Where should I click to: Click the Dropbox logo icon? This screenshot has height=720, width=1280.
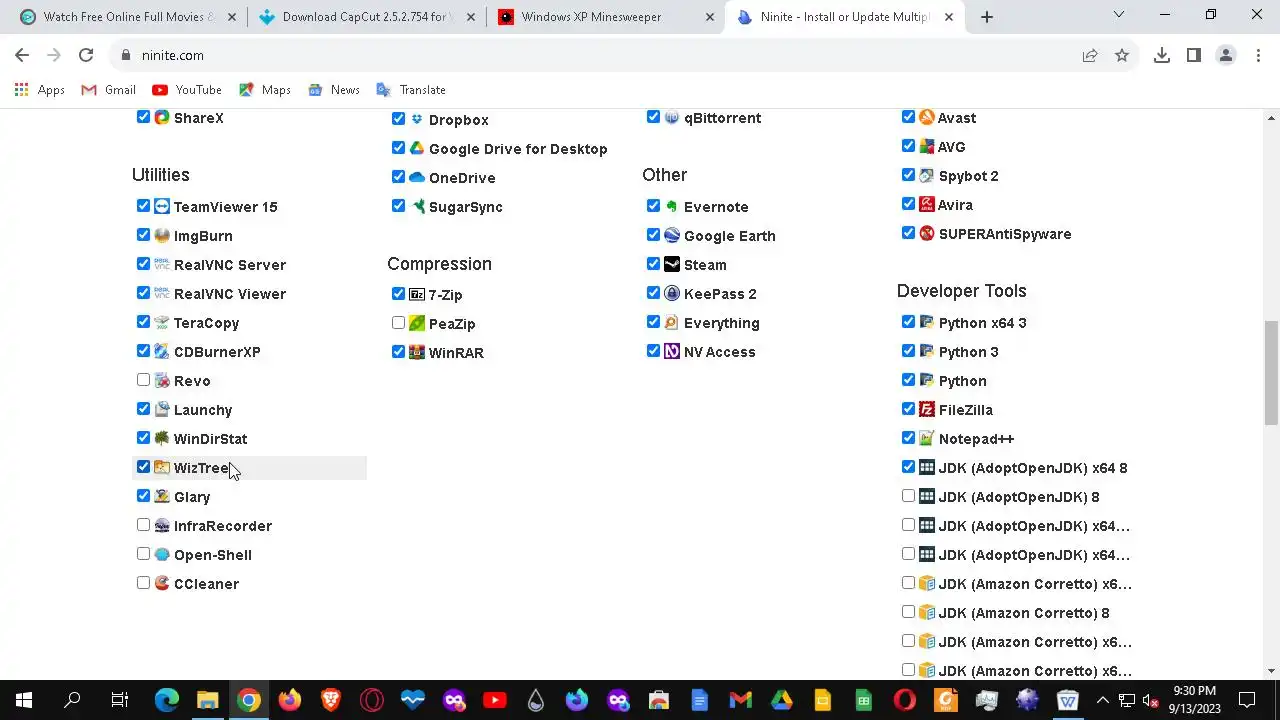pos(417,119)
